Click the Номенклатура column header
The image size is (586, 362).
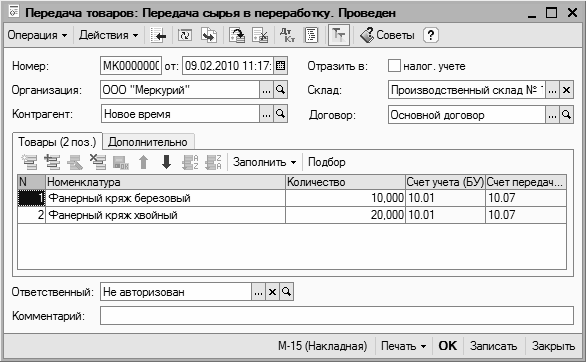click(x=165, y=182)
